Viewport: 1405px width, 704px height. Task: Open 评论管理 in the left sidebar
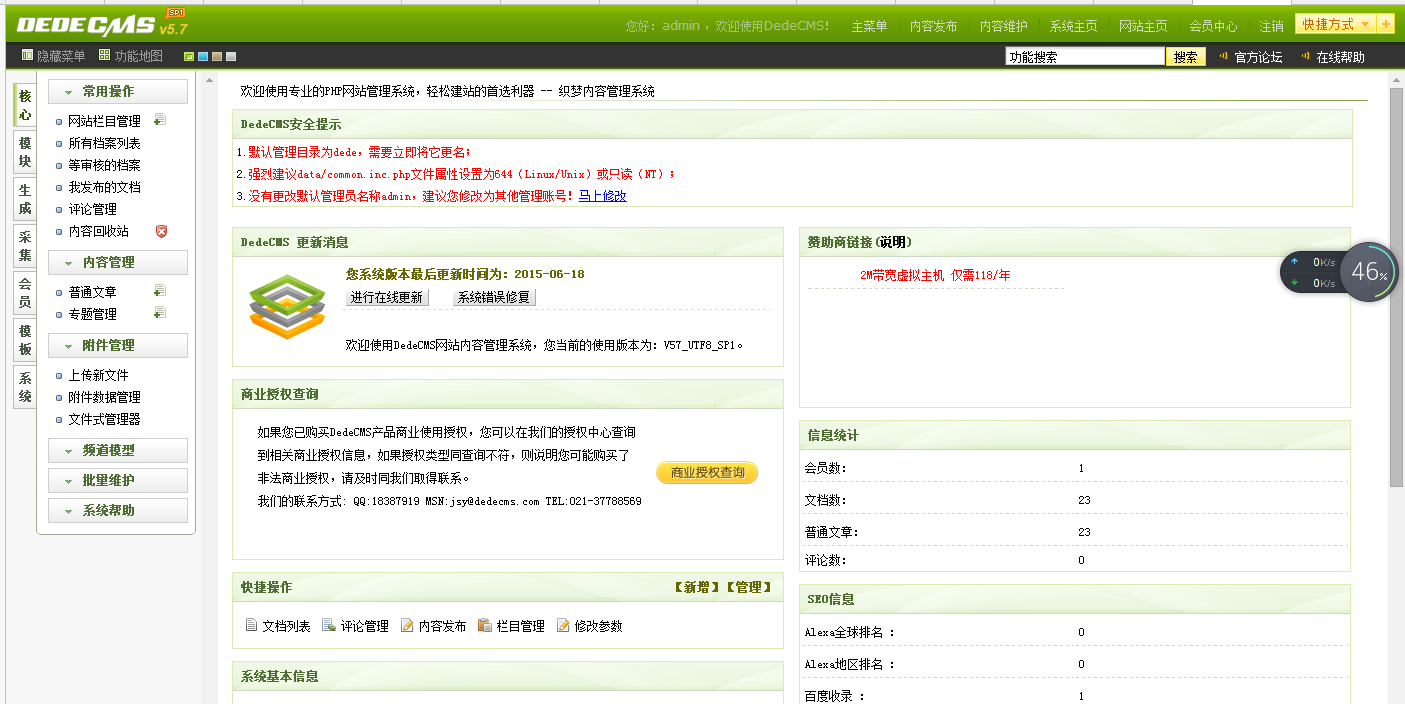(92, 209)
